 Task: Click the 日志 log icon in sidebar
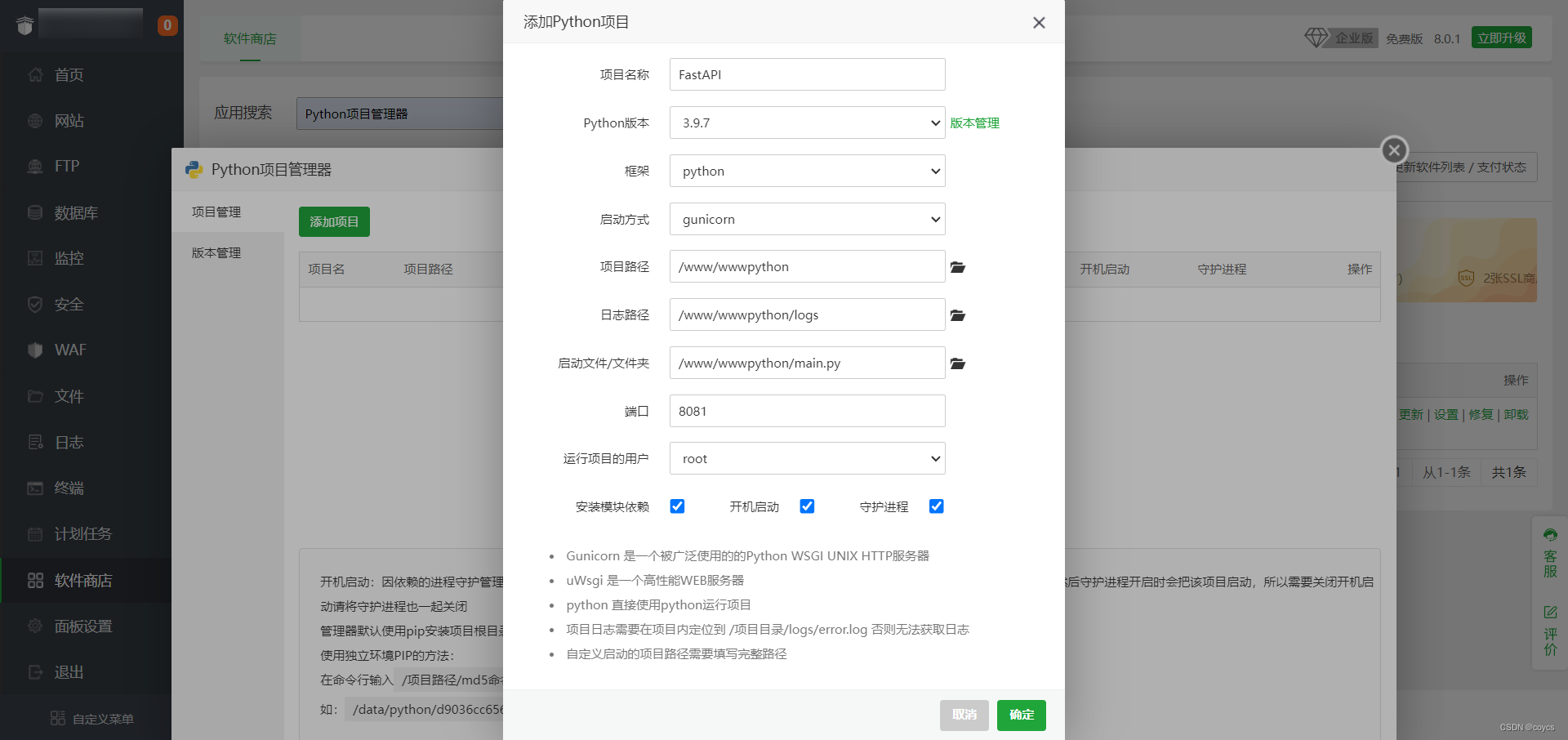[x=35, y=442]
